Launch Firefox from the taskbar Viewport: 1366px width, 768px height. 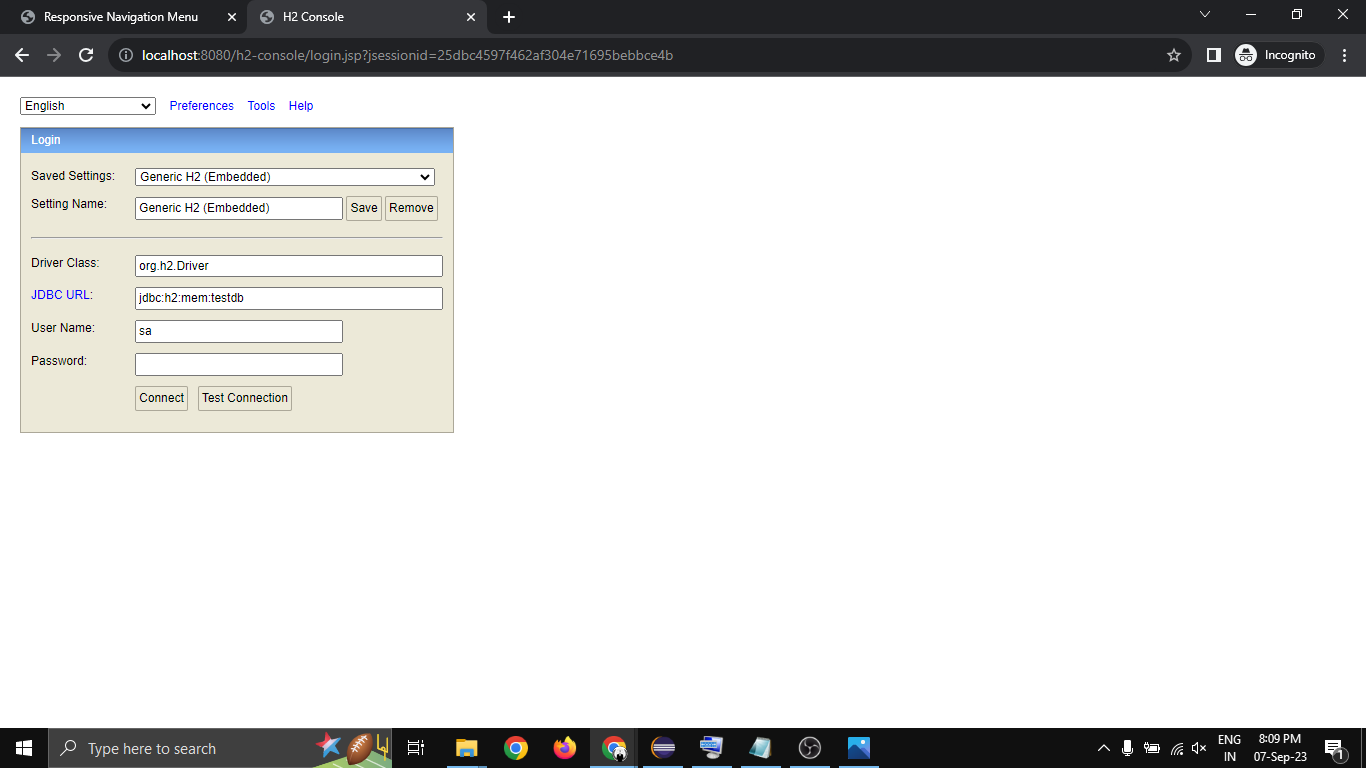(565, 748)
